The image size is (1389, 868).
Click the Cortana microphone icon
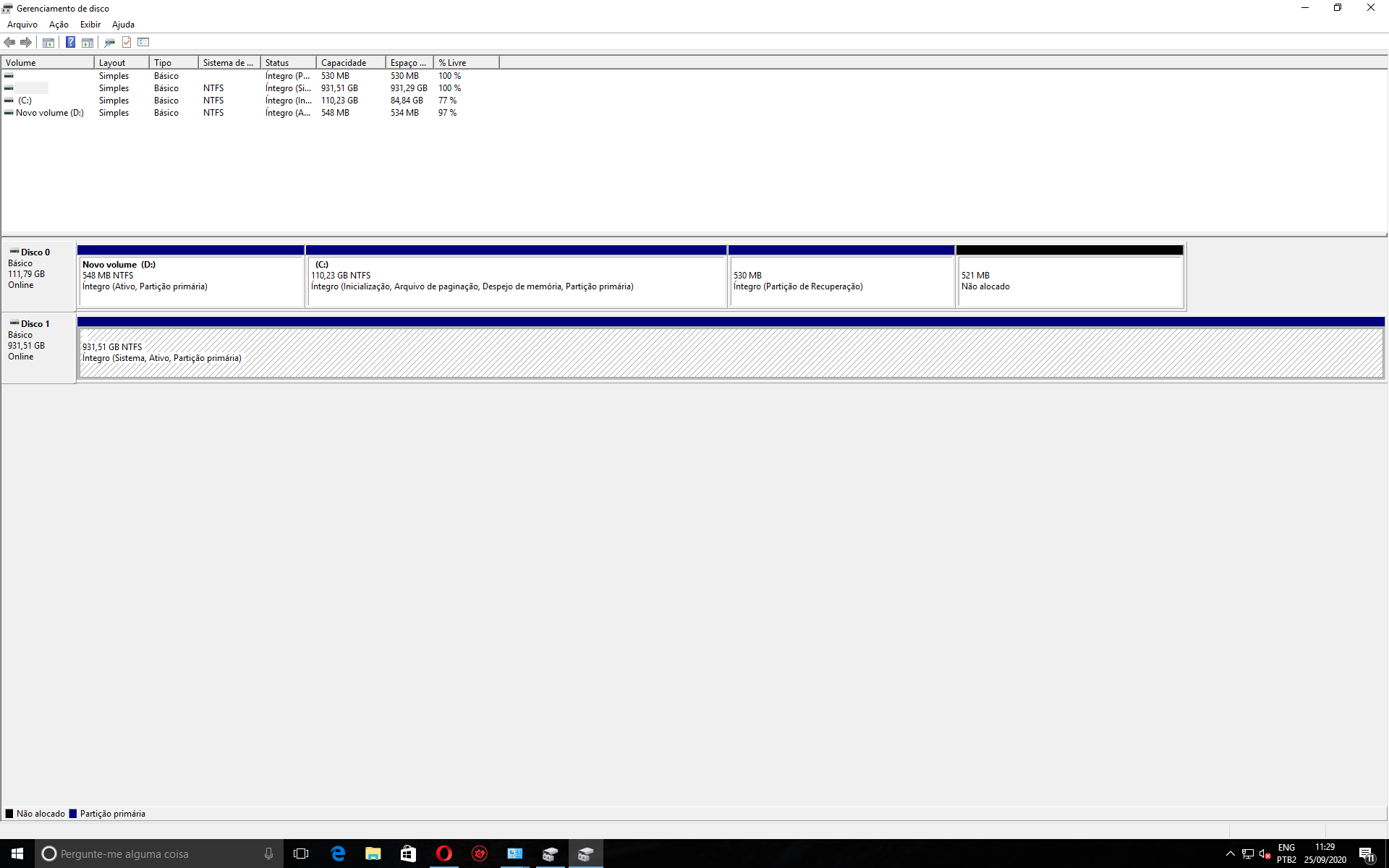click(268, 854)
